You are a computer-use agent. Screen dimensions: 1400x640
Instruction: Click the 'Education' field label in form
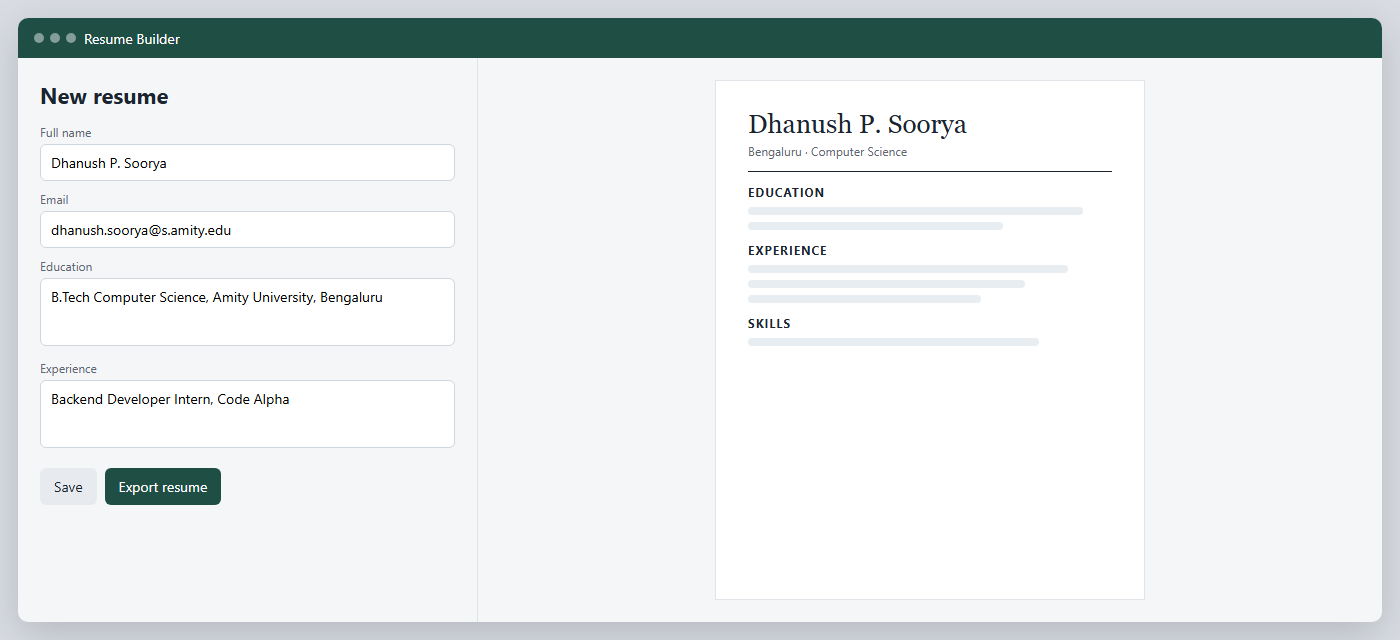[66, 267]
